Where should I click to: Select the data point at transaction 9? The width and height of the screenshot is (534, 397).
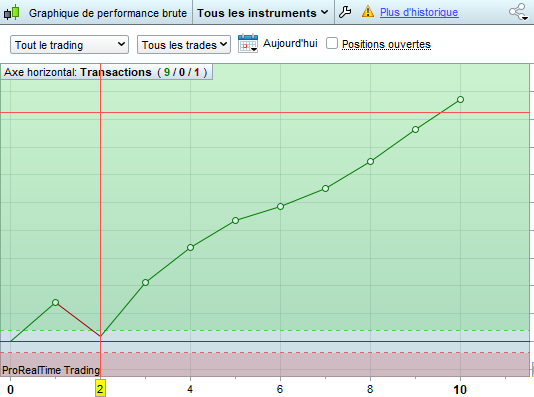(x=415, y=129)
